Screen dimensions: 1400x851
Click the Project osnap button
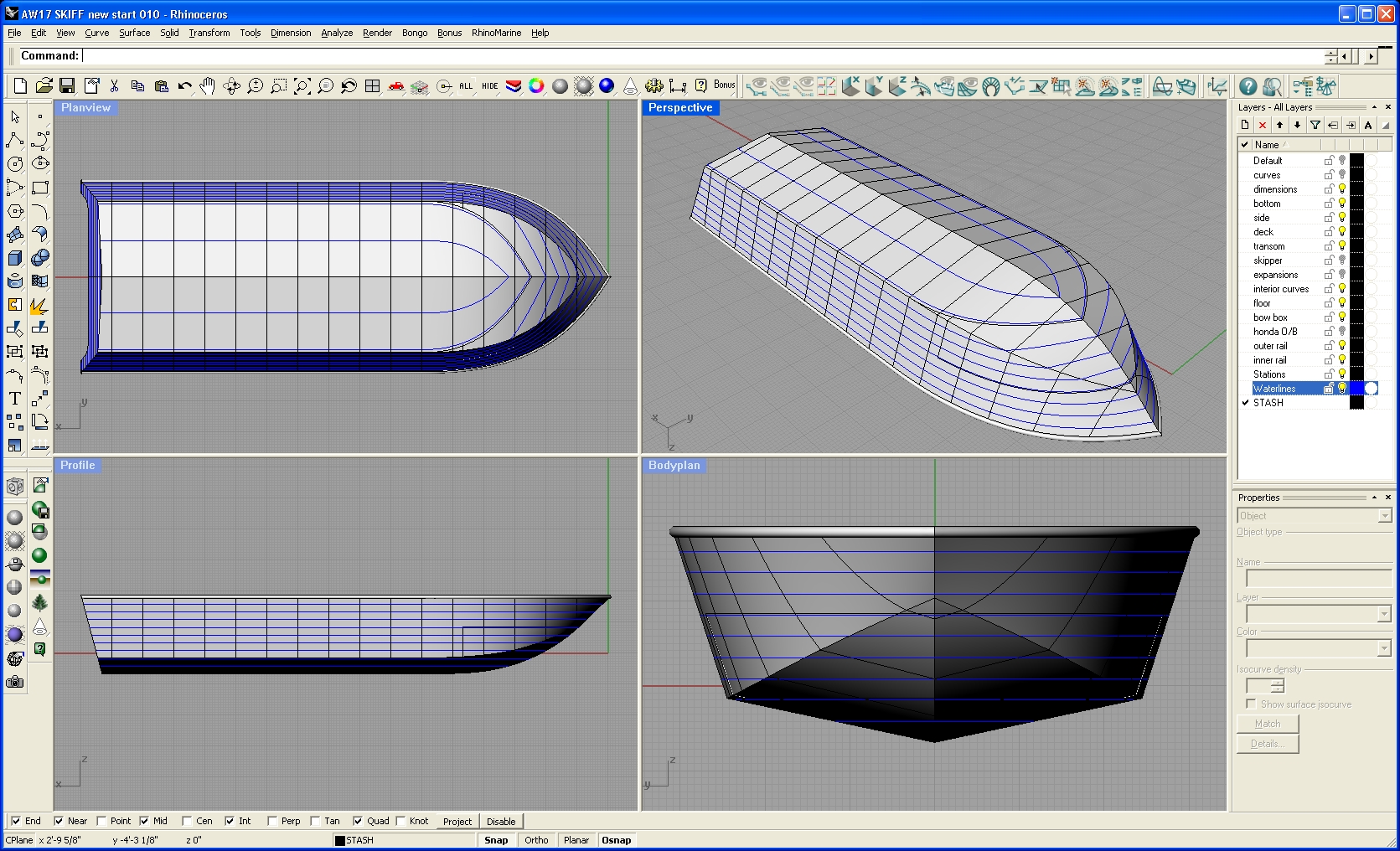point(457,822)
